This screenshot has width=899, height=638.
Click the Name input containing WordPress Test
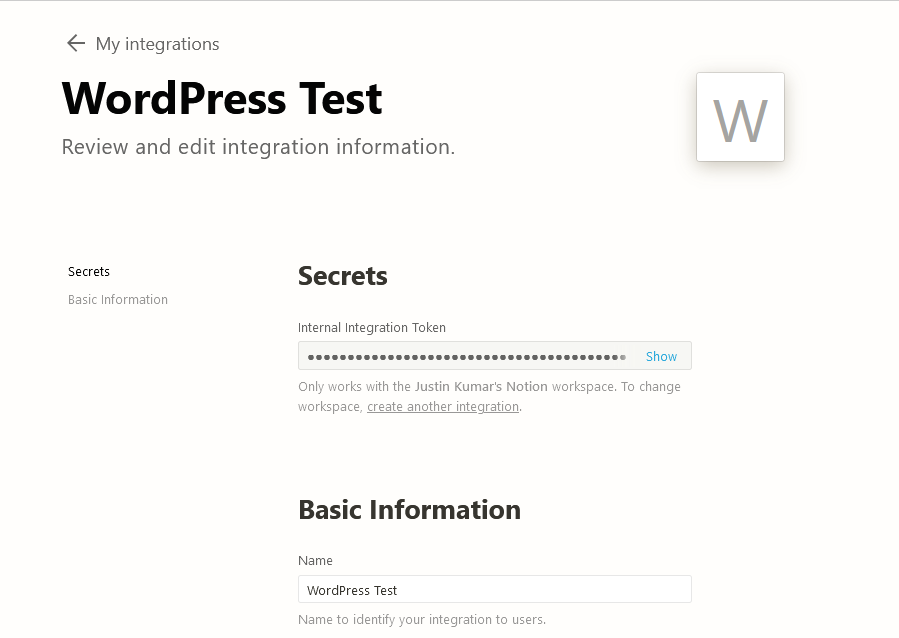(x=495, y=589)
